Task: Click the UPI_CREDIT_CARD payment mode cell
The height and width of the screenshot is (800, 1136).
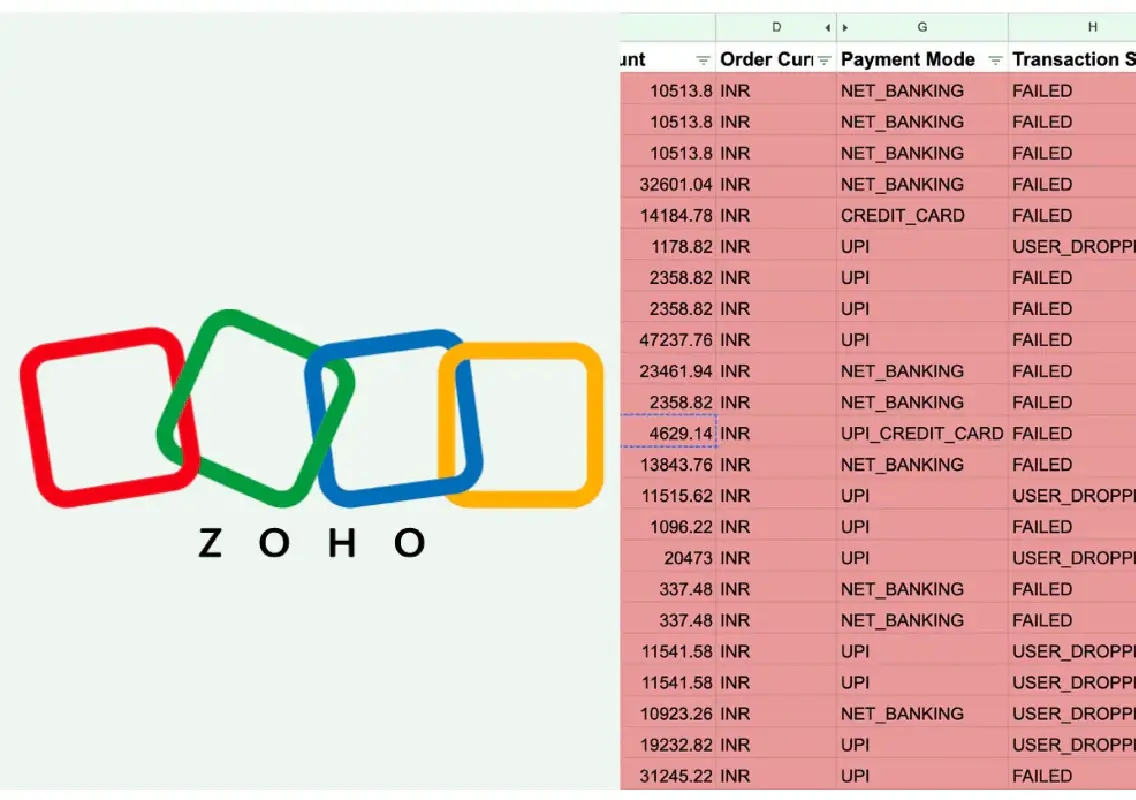Action: (x=922, y=433)
